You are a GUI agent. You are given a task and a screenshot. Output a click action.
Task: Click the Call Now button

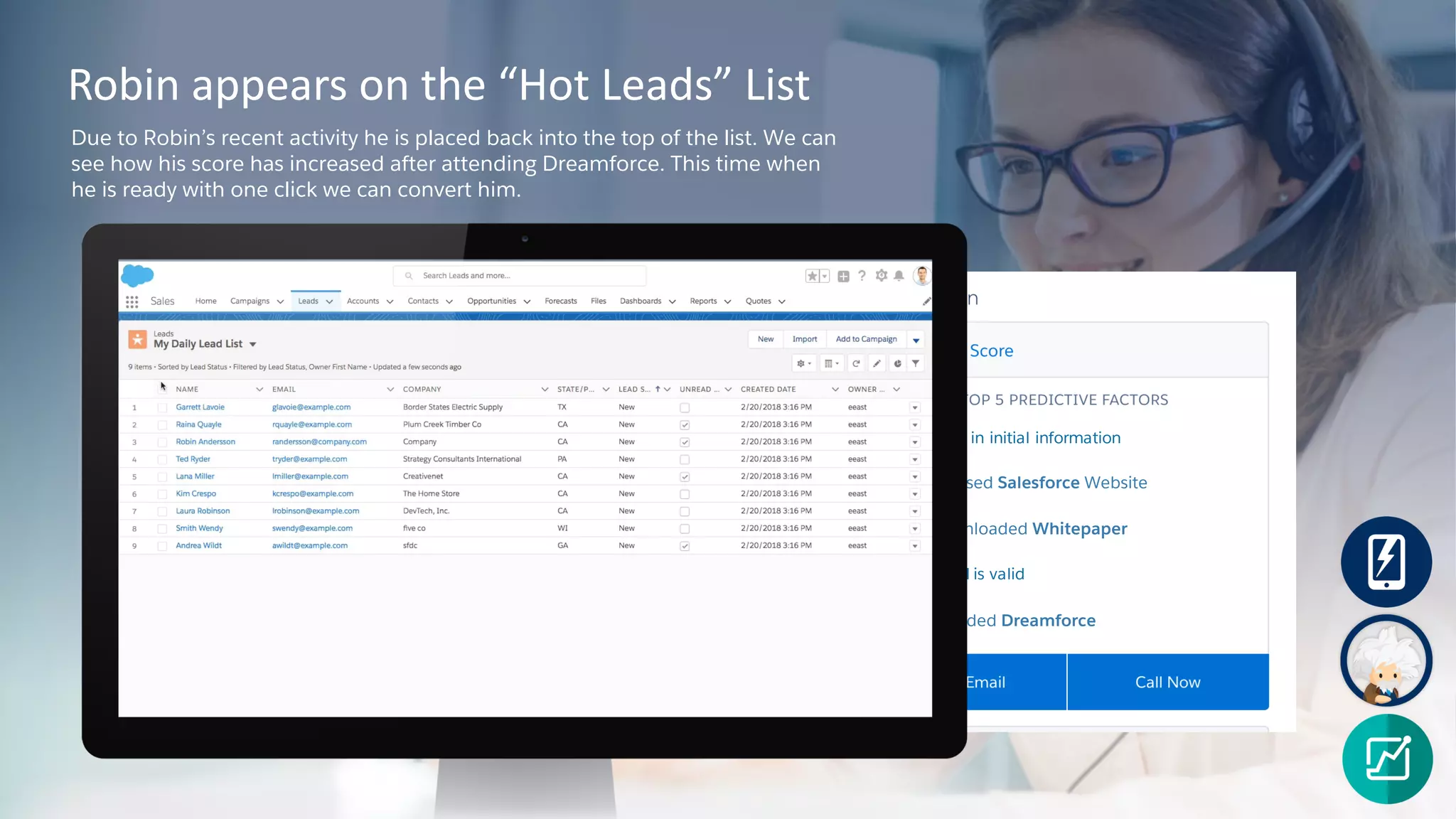coord(1168,682)
